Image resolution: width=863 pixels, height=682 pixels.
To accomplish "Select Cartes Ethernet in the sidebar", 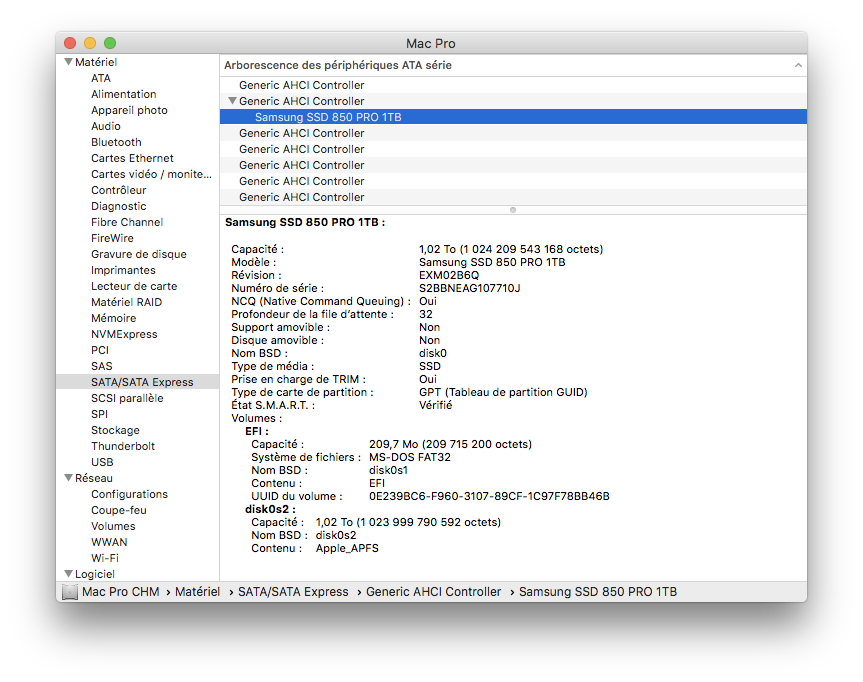I will pyautogui.click(x=132, y=158).
